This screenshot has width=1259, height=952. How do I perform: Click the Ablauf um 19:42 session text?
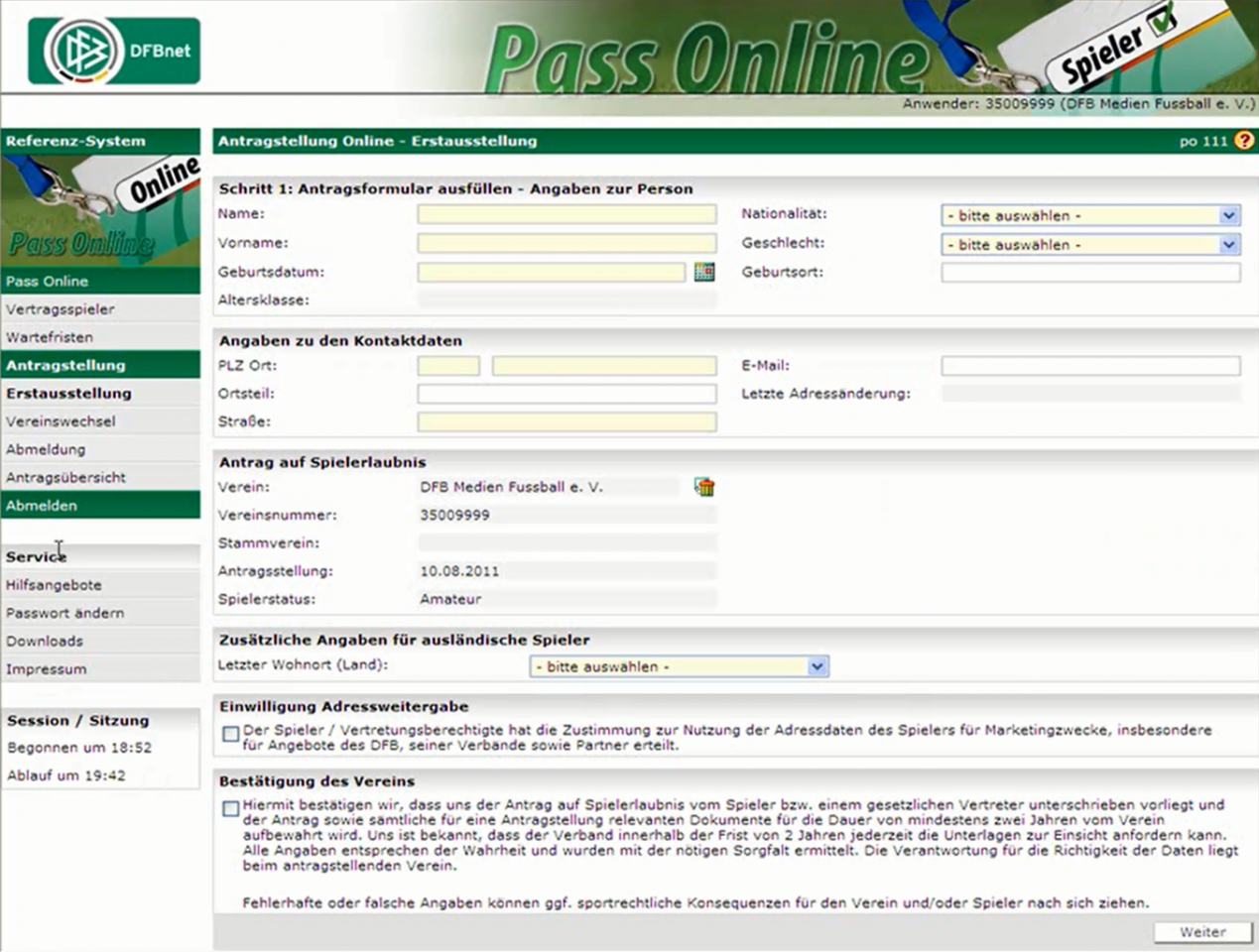click(66, 775)
